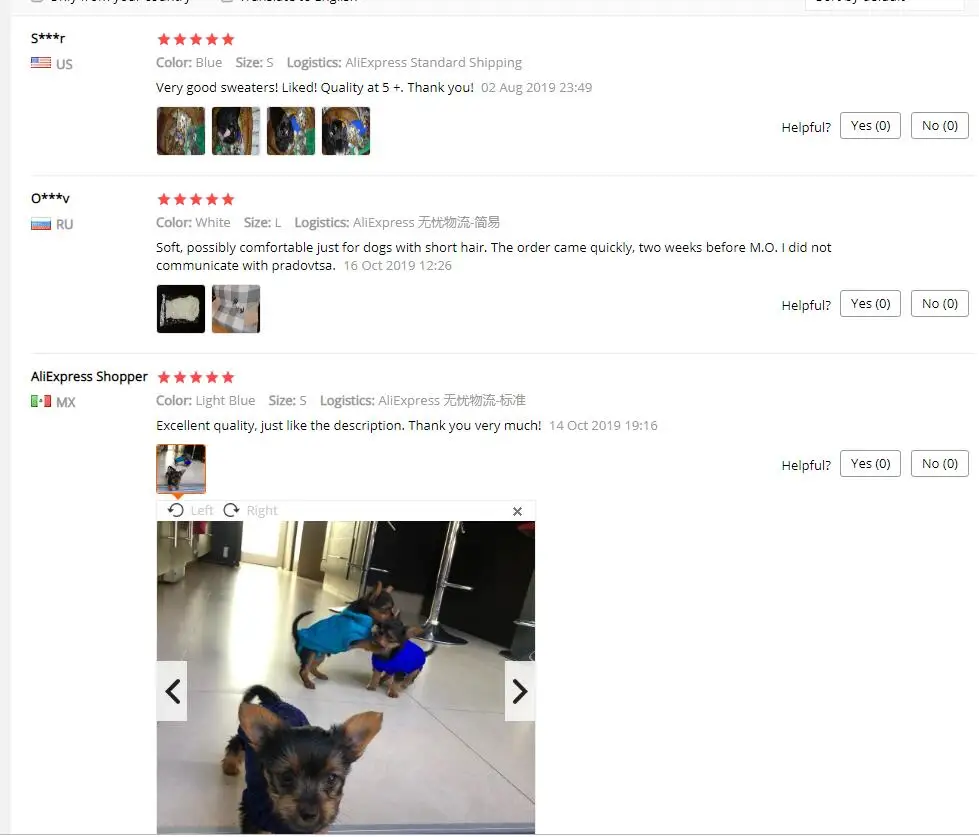
Task: Open the sort dropdown at top right
Action: 885,3
